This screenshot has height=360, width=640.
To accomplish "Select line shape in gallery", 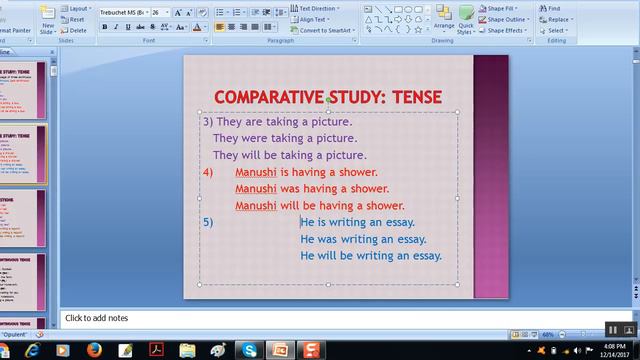I will pyautogui.click(x=378, y=9).
